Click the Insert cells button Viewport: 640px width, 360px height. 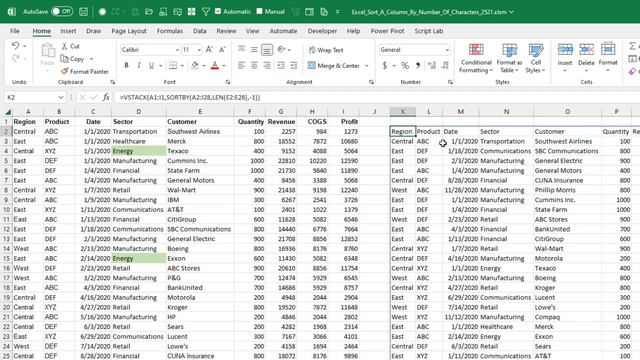565,57
